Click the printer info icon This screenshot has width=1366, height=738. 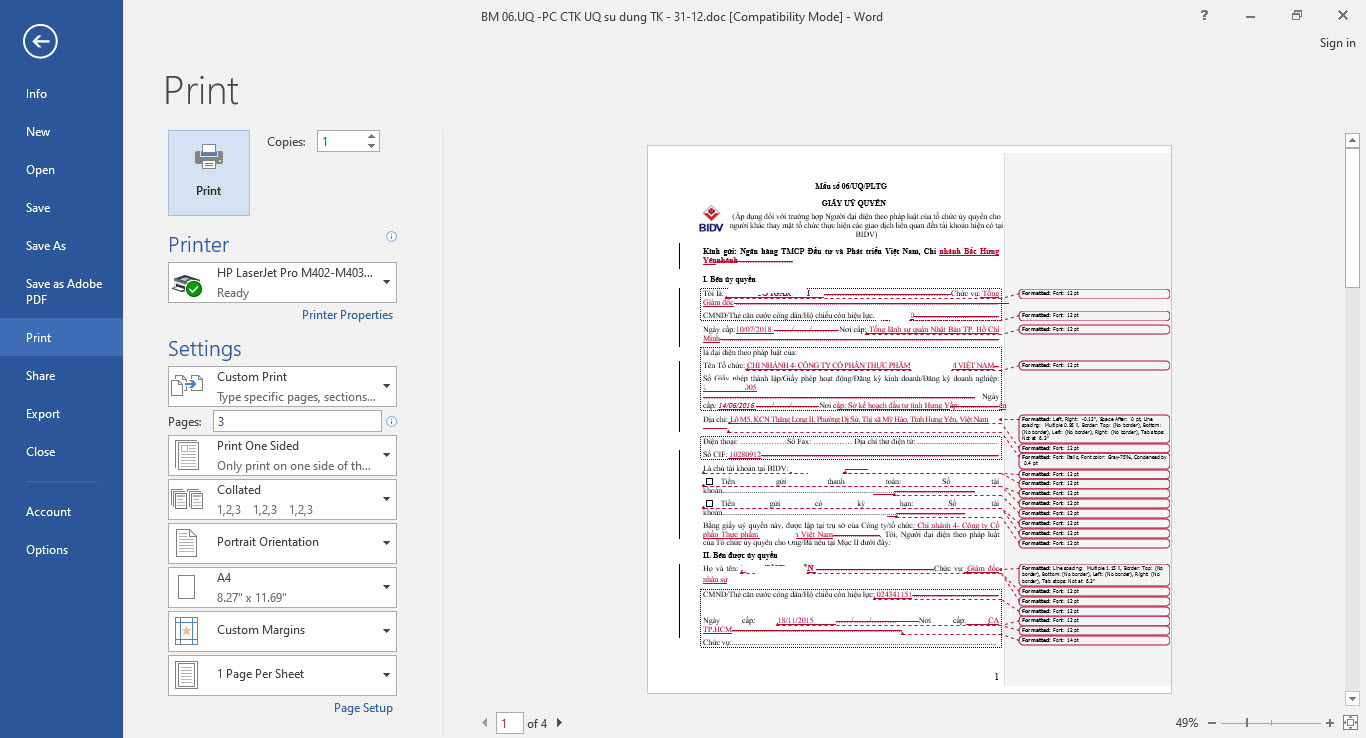391,237
